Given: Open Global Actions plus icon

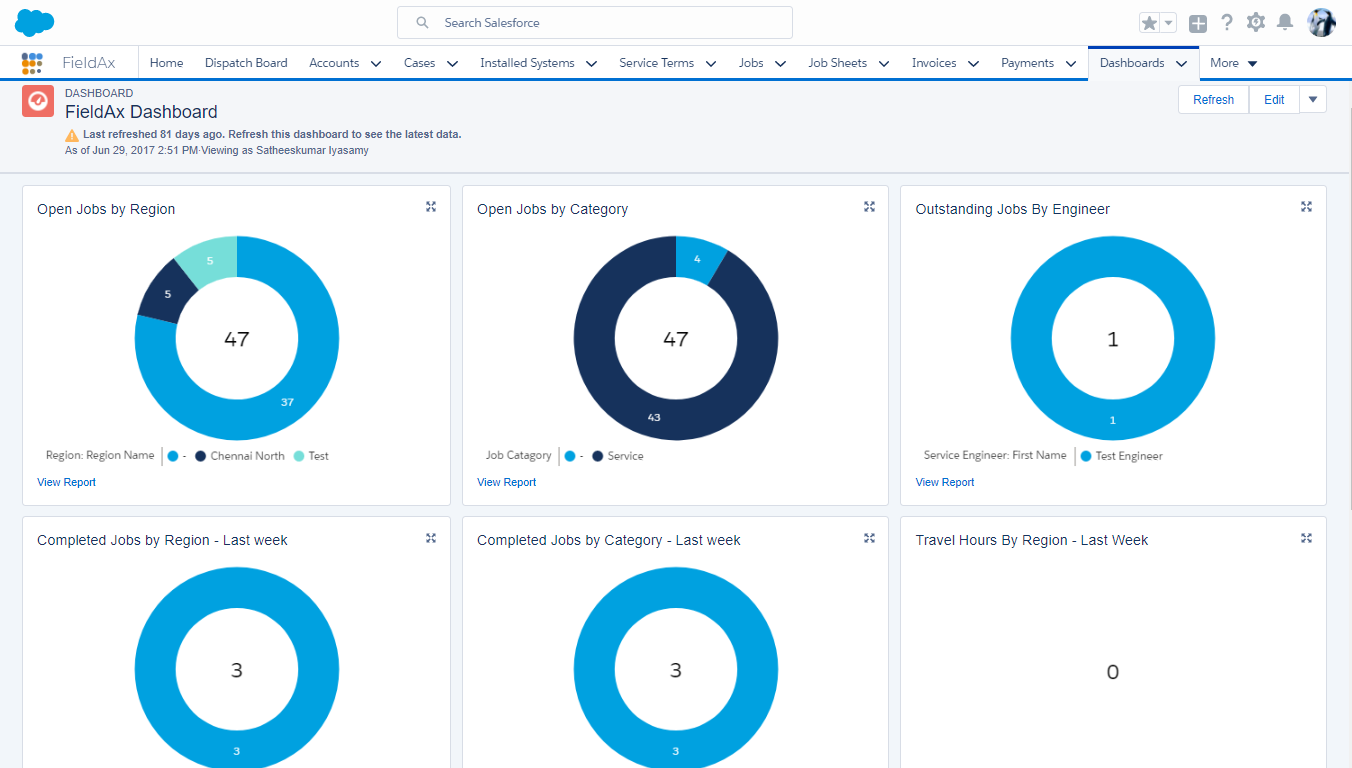Looking at the screenshot, I should coord(1198,23).
